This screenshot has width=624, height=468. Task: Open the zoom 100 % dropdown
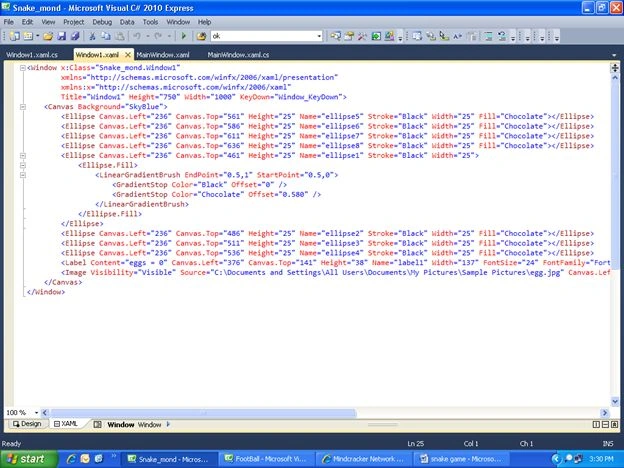click(36, 413)
